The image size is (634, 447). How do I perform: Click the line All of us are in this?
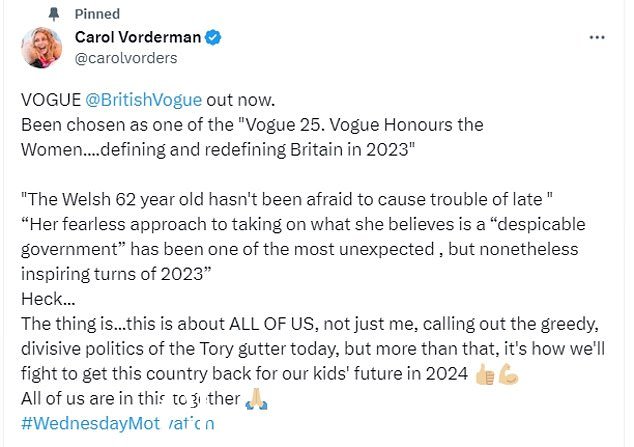point(131,399)
